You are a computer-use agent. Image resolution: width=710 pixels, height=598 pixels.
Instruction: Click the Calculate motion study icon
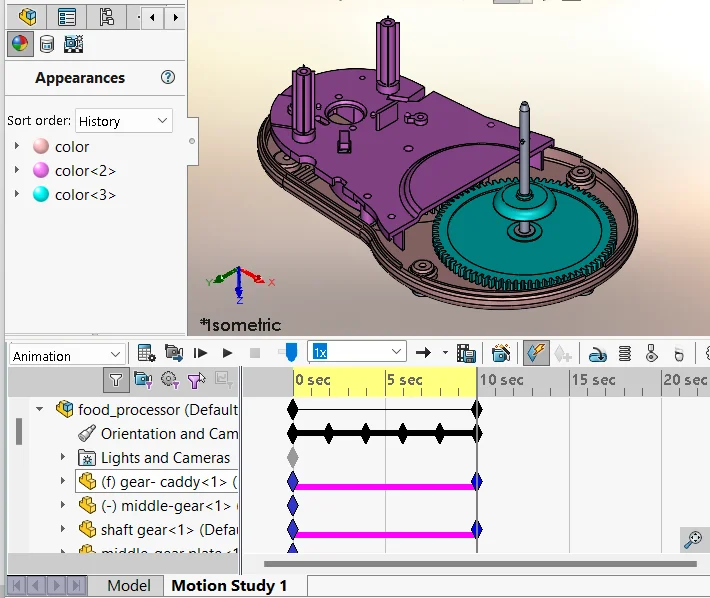(146, 353)
